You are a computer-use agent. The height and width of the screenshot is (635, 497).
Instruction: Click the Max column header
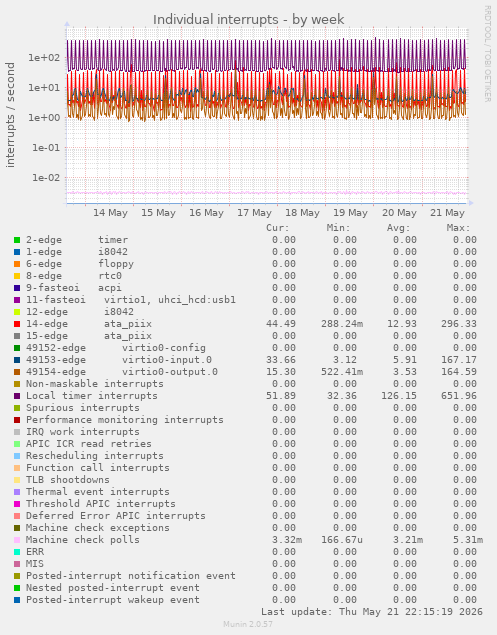pyautogui.click(x=459, y=228)
